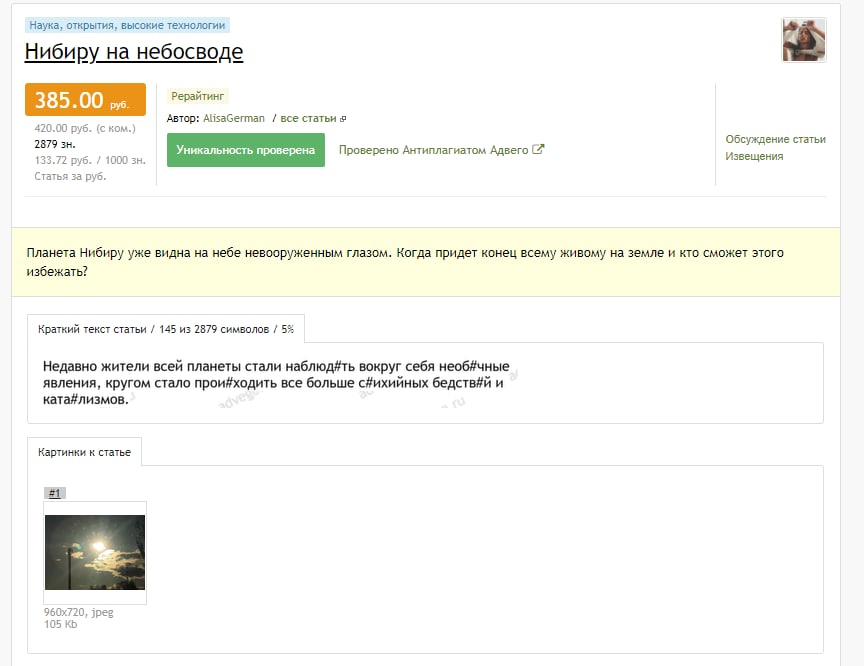Click the '960x720, jpeg' image info
Screen dimensions: 864x666
click(x=79, y=613)
